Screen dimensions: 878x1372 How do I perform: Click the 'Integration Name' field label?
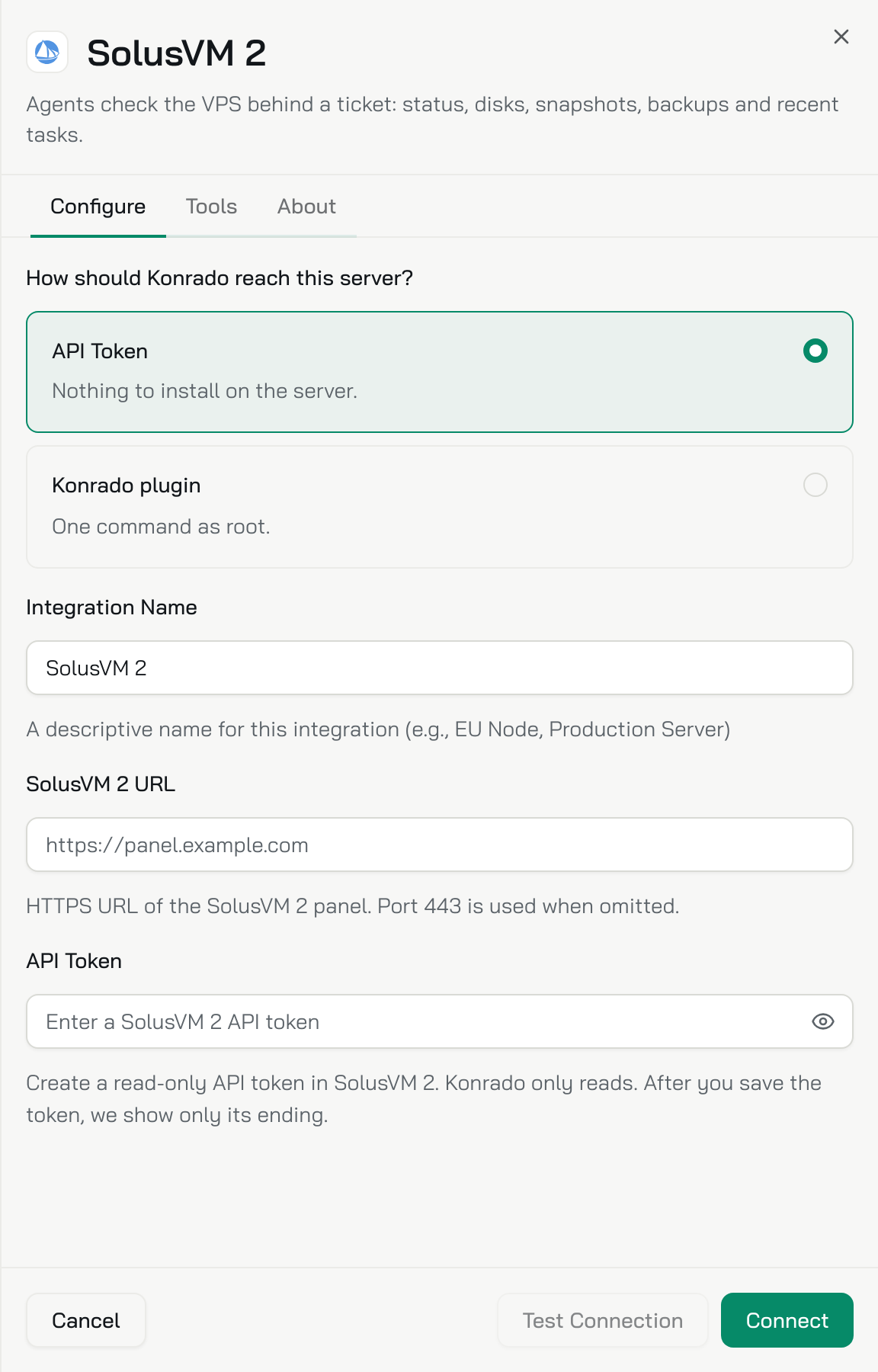click(111, 607)
